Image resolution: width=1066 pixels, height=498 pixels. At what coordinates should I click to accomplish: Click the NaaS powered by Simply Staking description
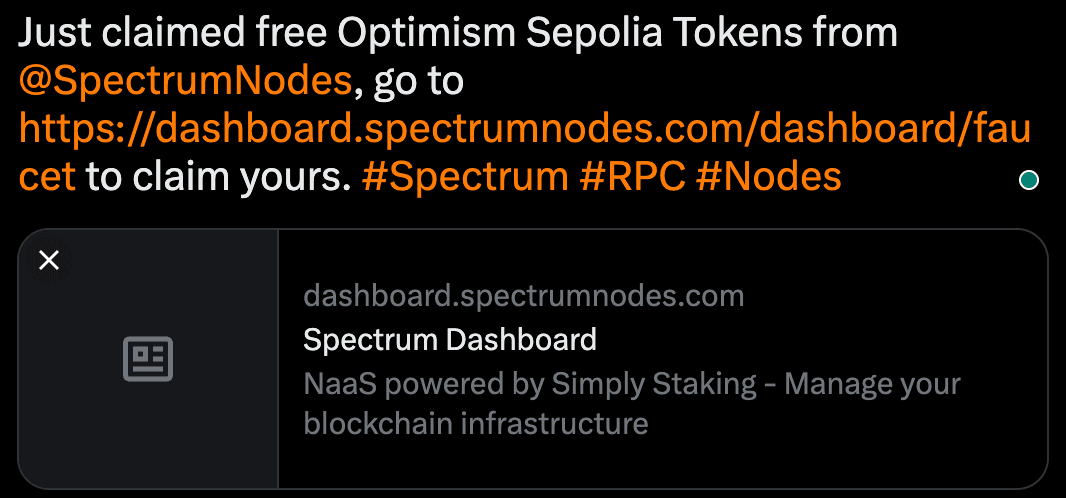point(631,383)
